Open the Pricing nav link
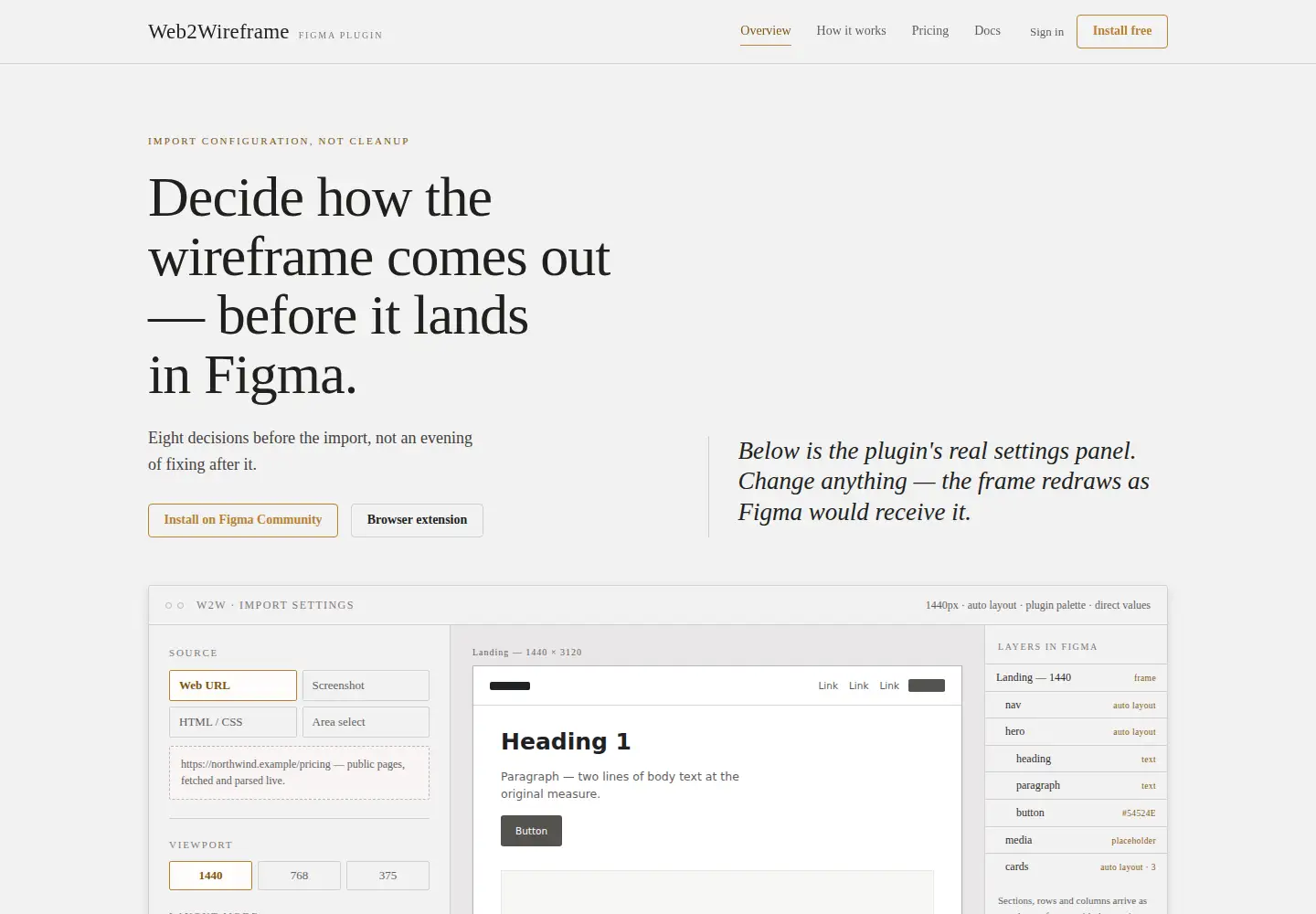This screenshot has width=1316, height=914. 929,31
